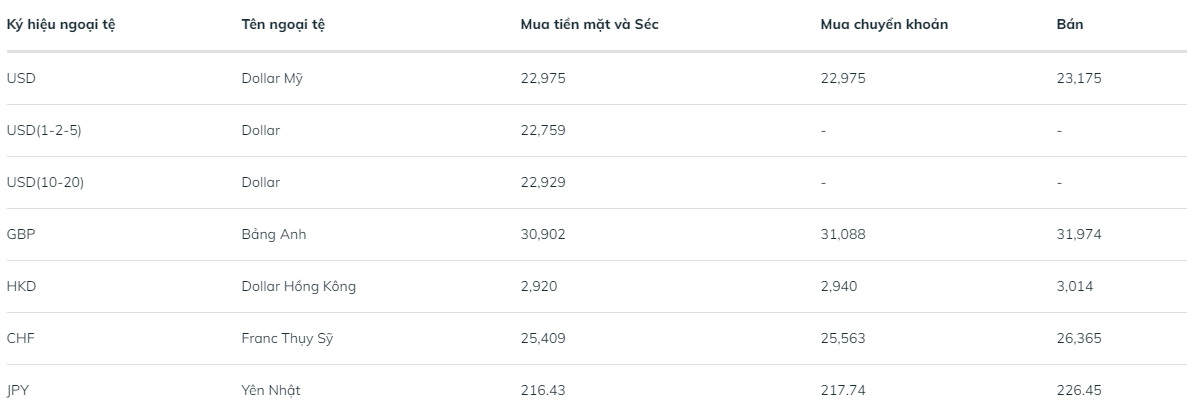Select the 'Yên Nhật' currency name
The height and width of the screenshot is (411, 1189).
click(271, 390)
